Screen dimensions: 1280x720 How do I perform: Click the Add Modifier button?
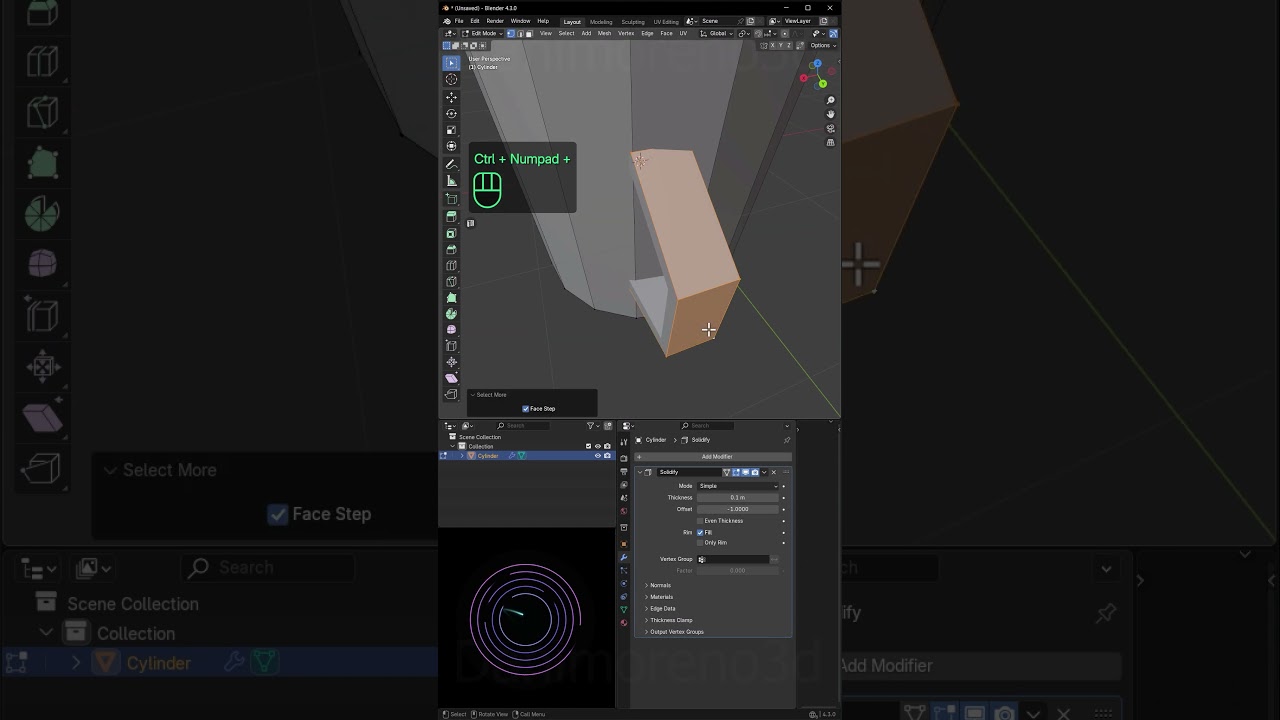point(712,457)
